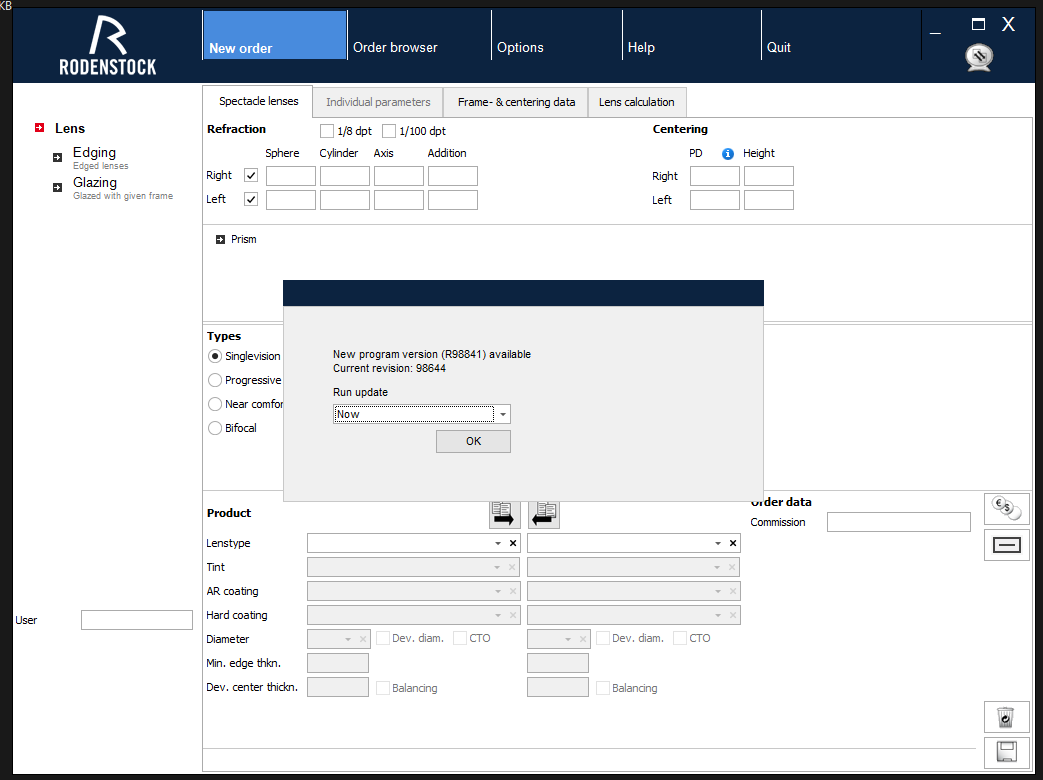The width and height of the screenshot is (1043, 780).
Task: Select the Bifocal radio button
Action: [x=215, y=428]
